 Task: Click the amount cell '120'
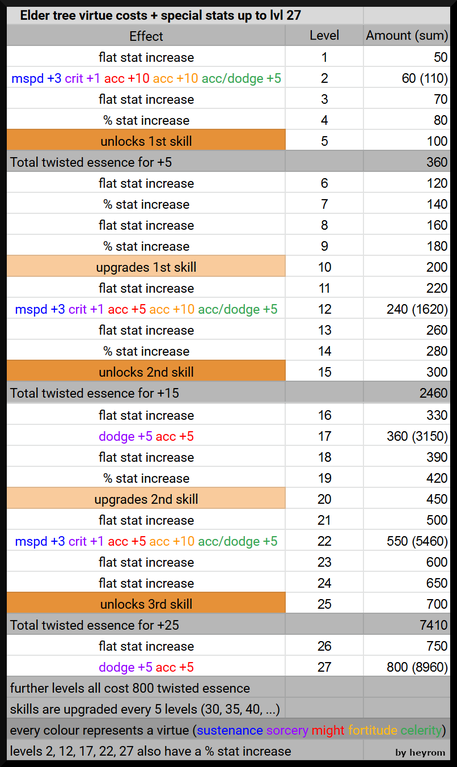coord(407,183)
